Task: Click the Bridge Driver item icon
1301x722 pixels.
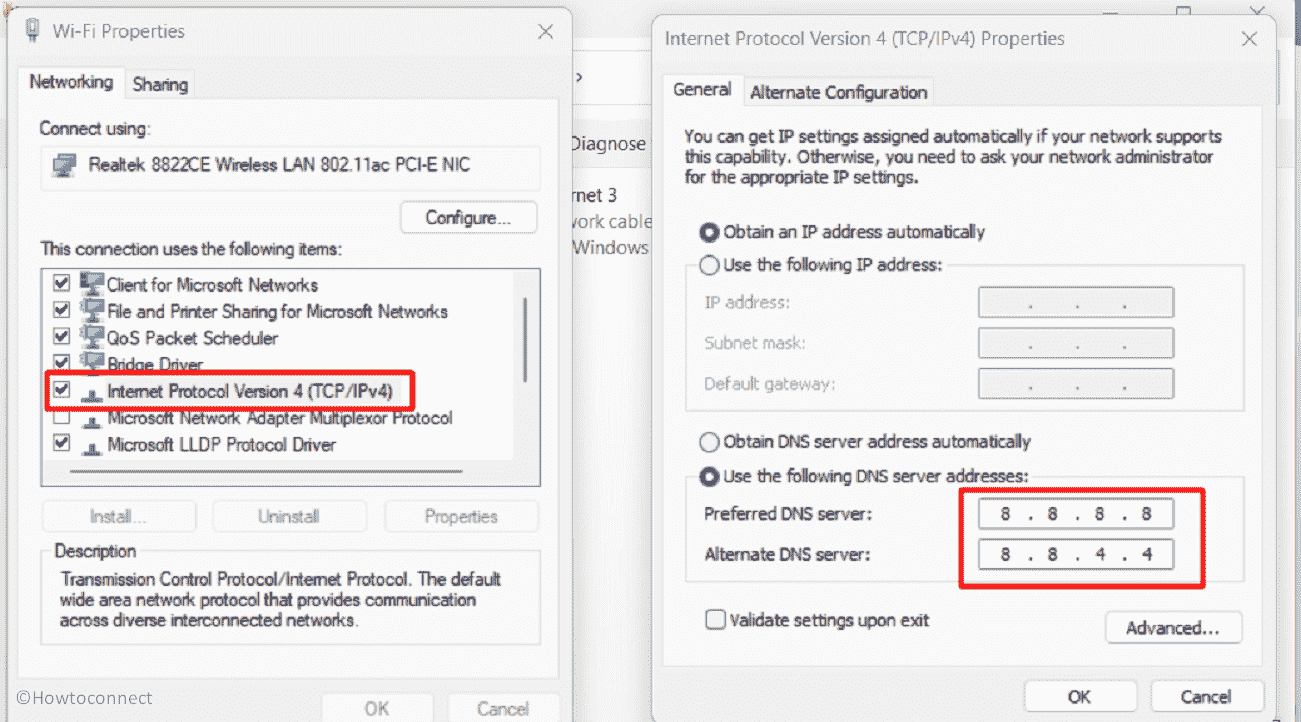Action: [92, 364]
